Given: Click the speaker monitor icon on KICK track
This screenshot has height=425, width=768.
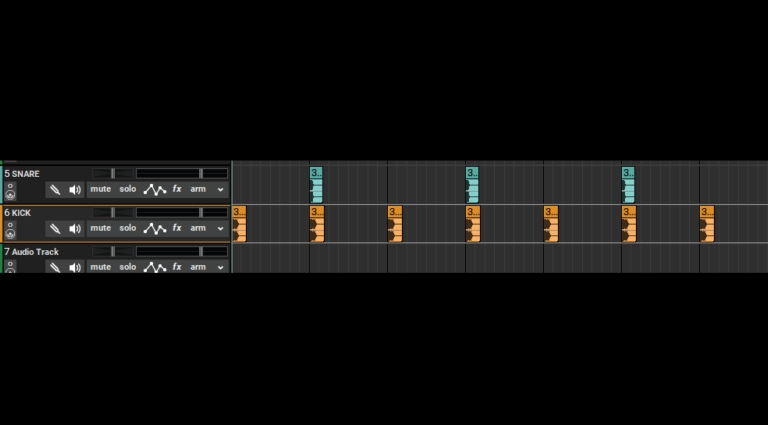Looking at the screenshot, I should (75, 228).
